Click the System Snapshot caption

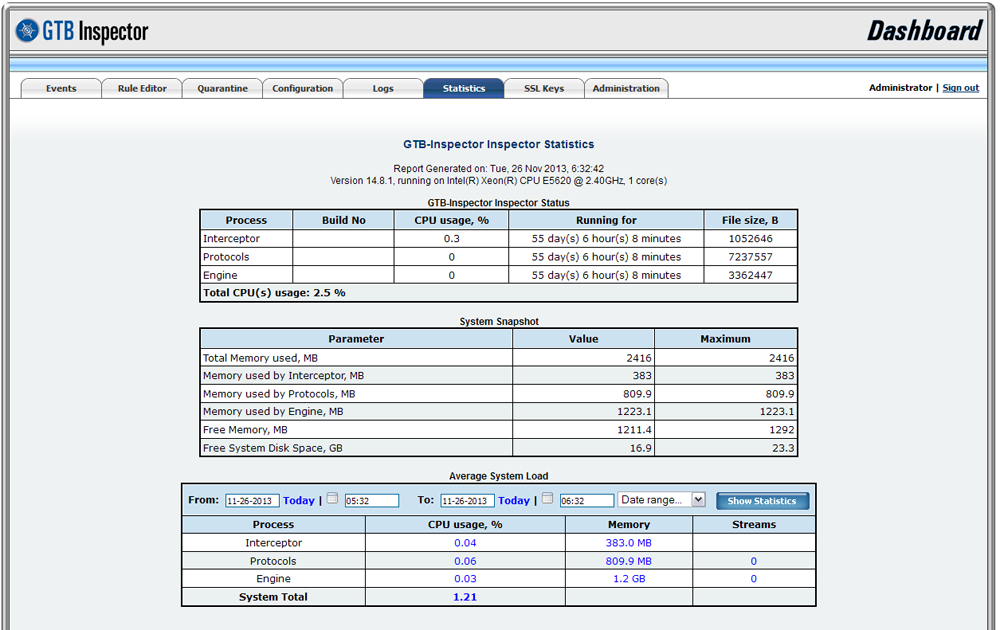499,322
